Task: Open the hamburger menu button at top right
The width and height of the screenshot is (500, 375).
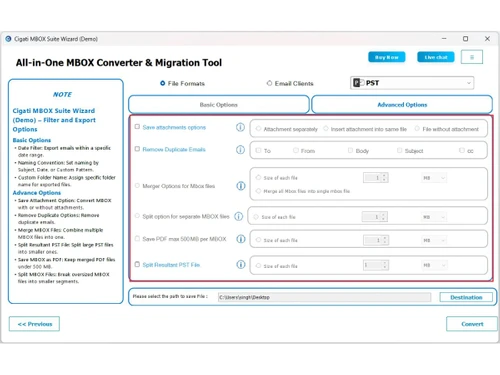Action: click(x=472, y=57)
